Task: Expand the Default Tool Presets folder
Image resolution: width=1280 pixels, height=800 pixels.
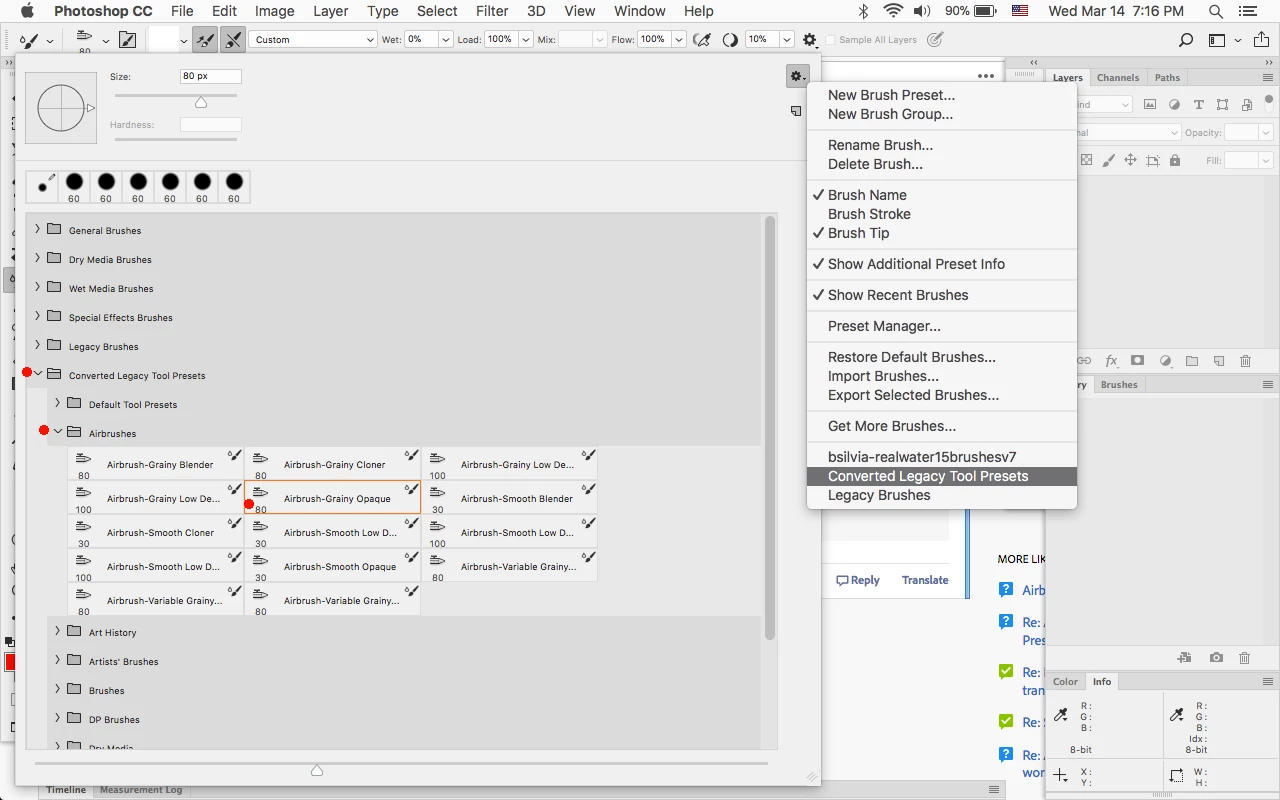Action: pyautogui.click(x=58, y=404)
